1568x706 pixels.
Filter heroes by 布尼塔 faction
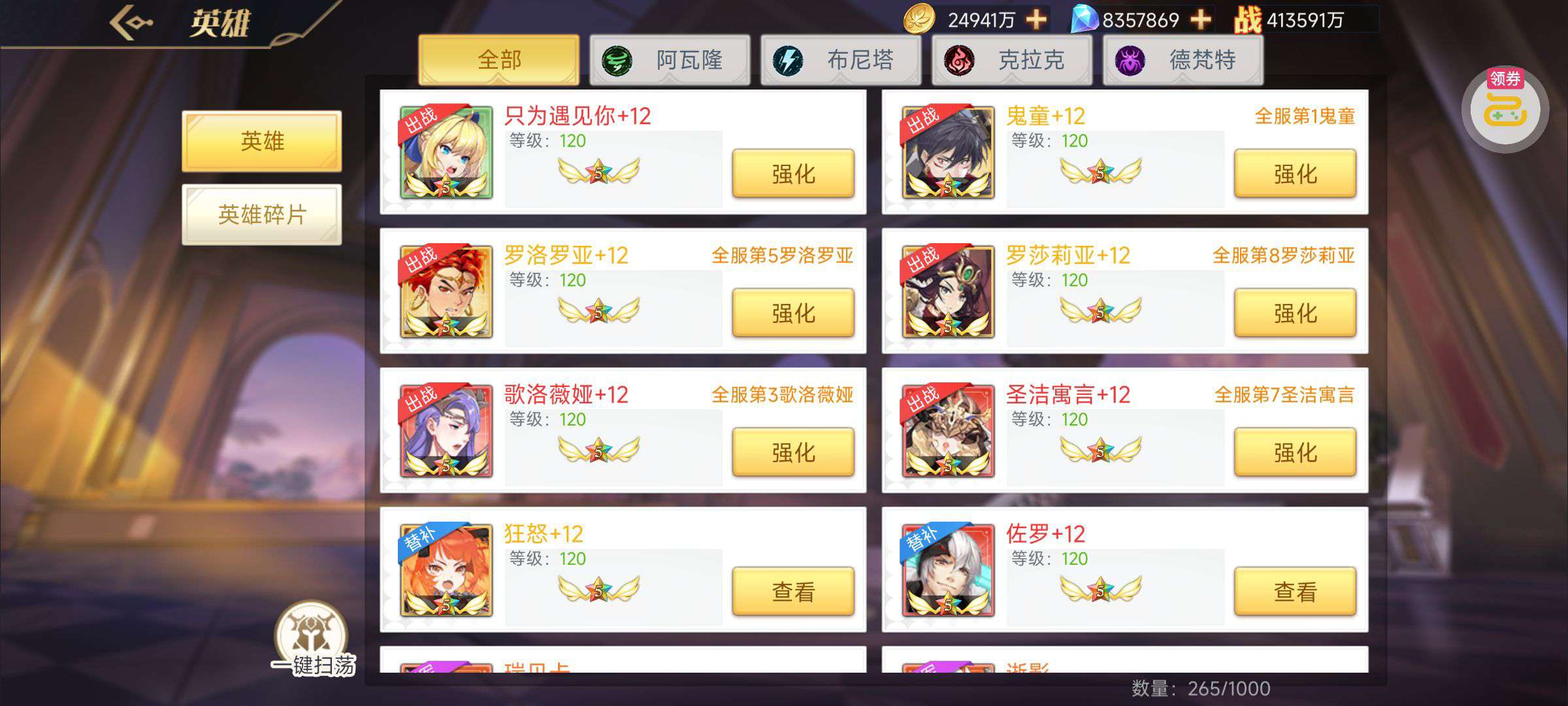pos(841,60)
